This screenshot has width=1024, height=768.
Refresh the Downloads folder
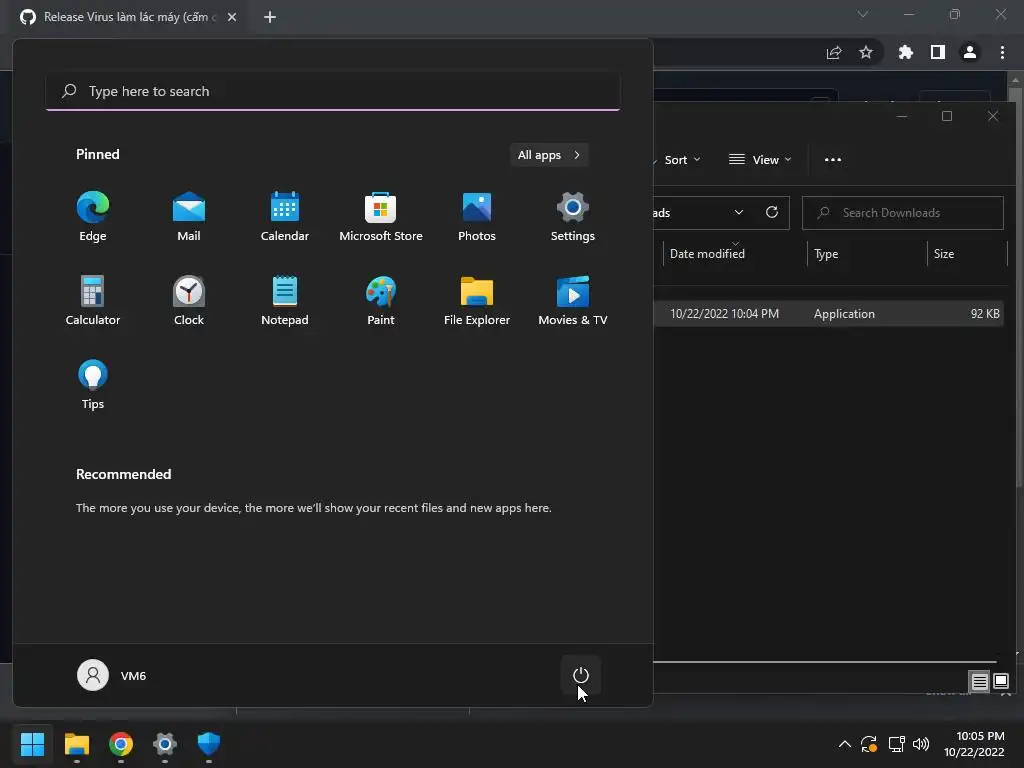[772, 213]
